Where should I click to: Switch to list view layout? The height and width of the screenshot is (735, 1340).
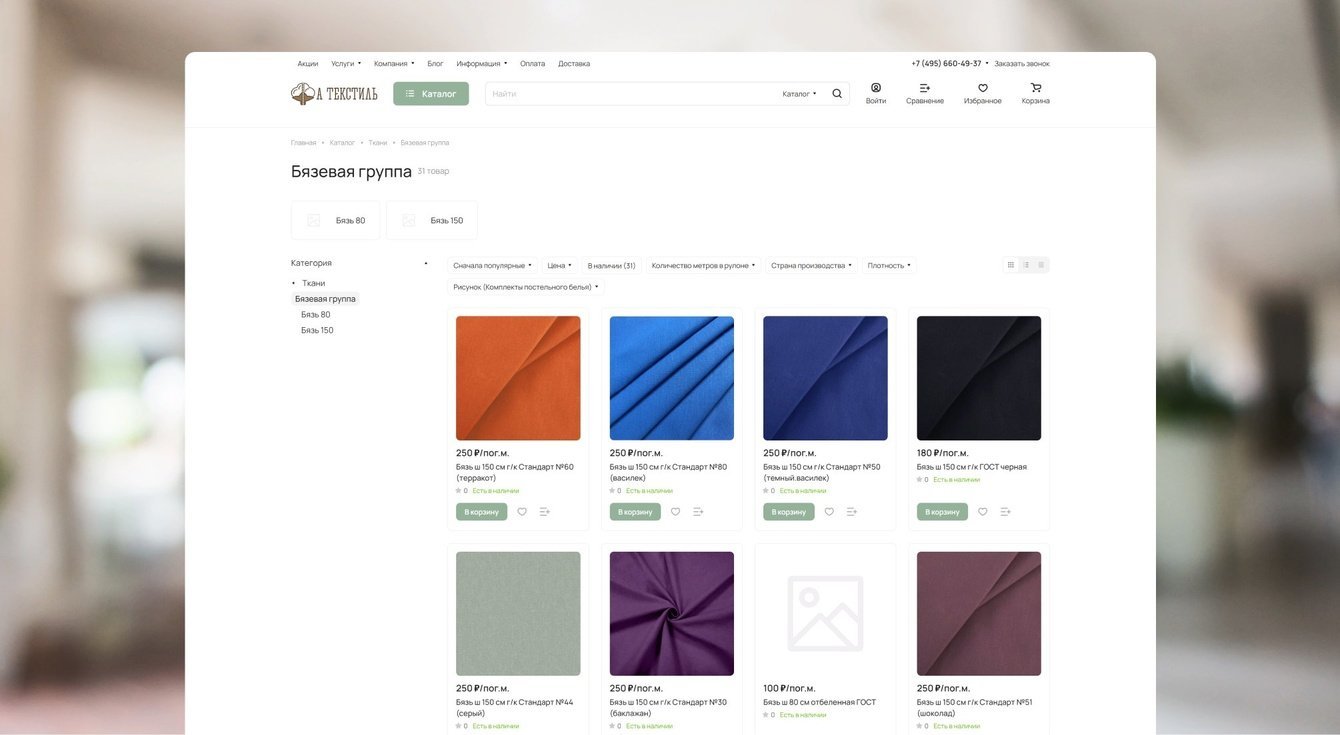(x=1026, y=265)
